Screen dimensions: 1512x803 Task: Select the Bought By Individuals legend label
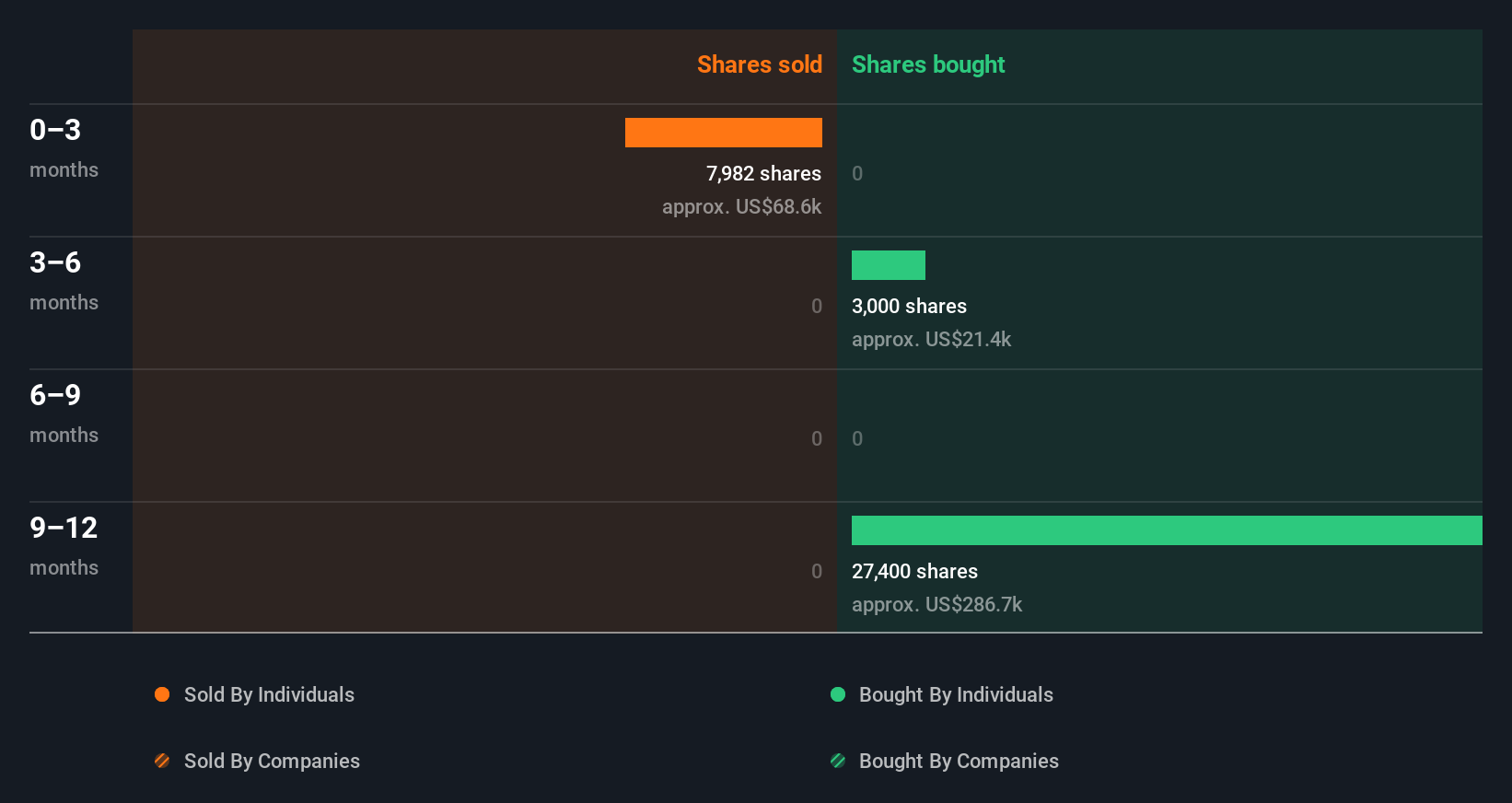[956, 695]
